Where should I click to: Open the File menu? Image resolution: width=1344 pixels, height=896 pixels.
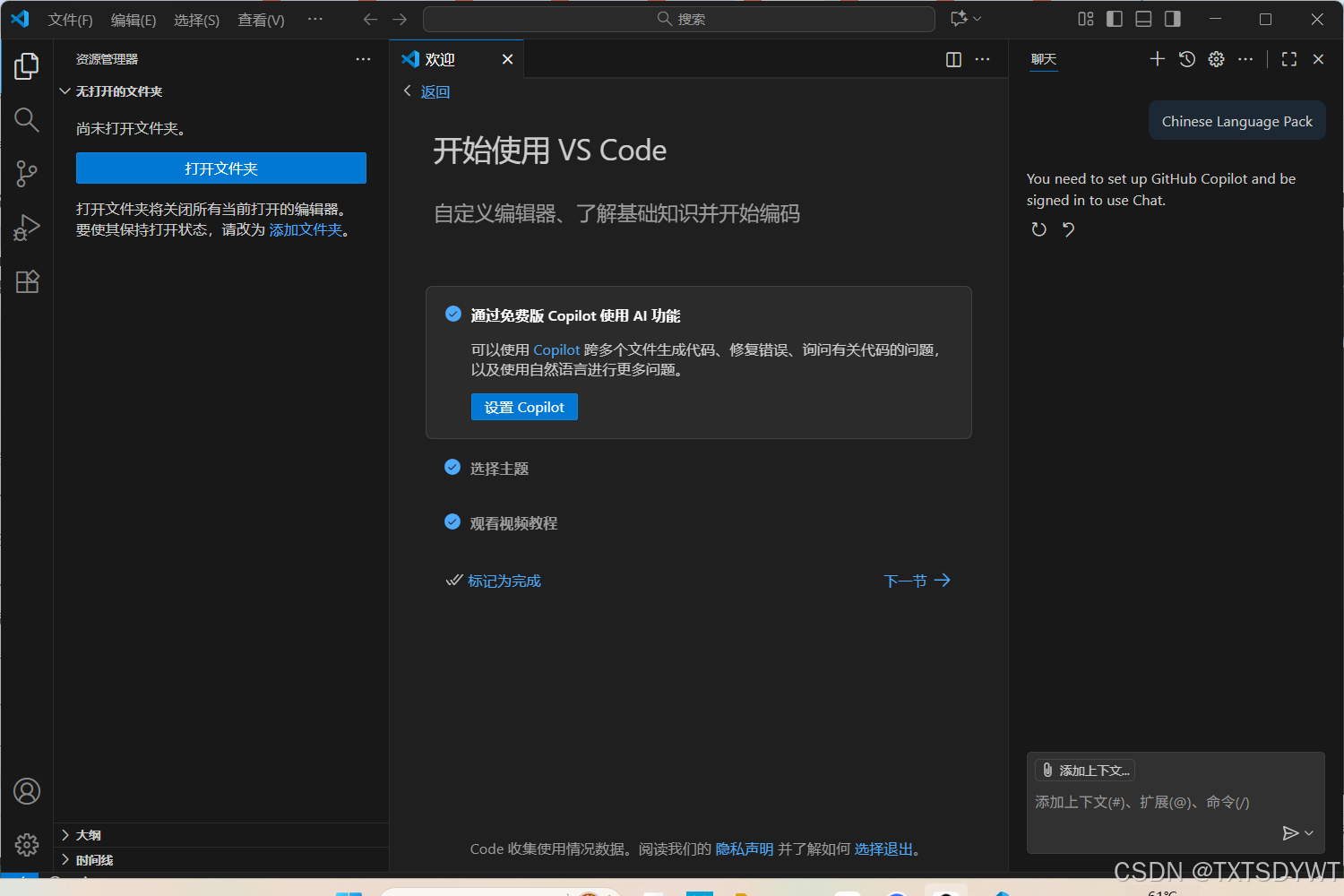pos(70,20)
